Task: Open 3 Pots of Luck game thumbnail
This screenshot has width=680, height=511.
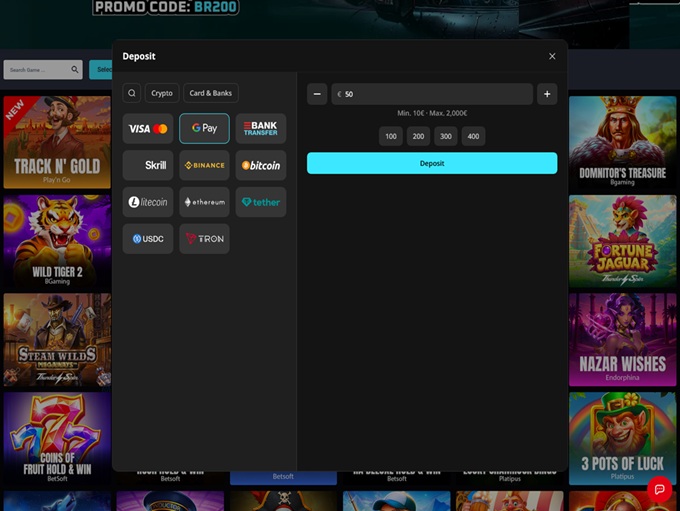Action: click(x=622, y=439)
